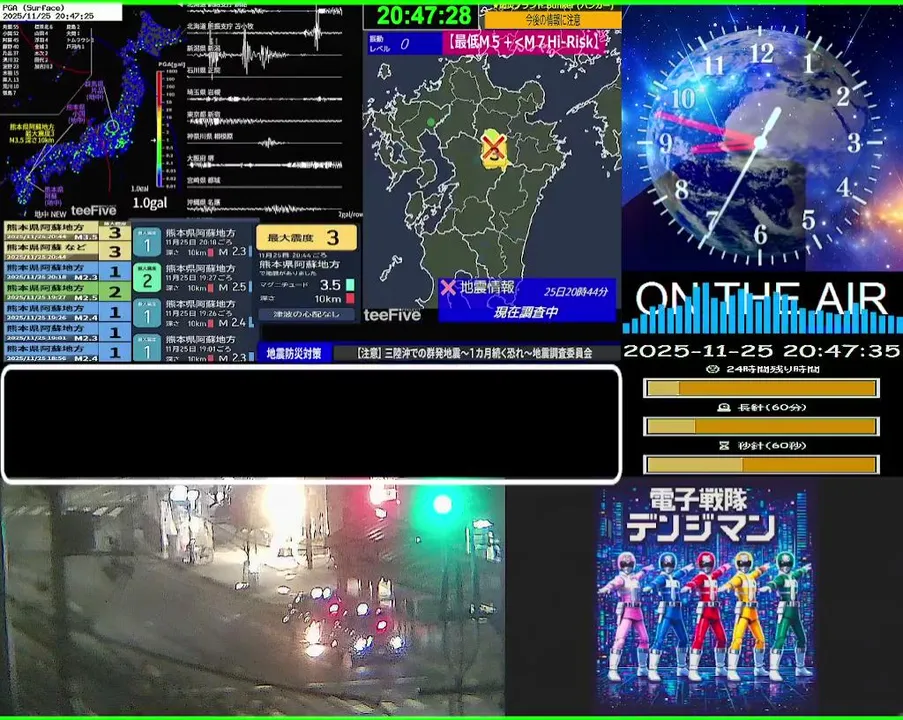The height and width of the screenshot is (720, 903).
Task: Click the red X epicenter marker on Kyushu map
Action: click(x=494, y=148)
